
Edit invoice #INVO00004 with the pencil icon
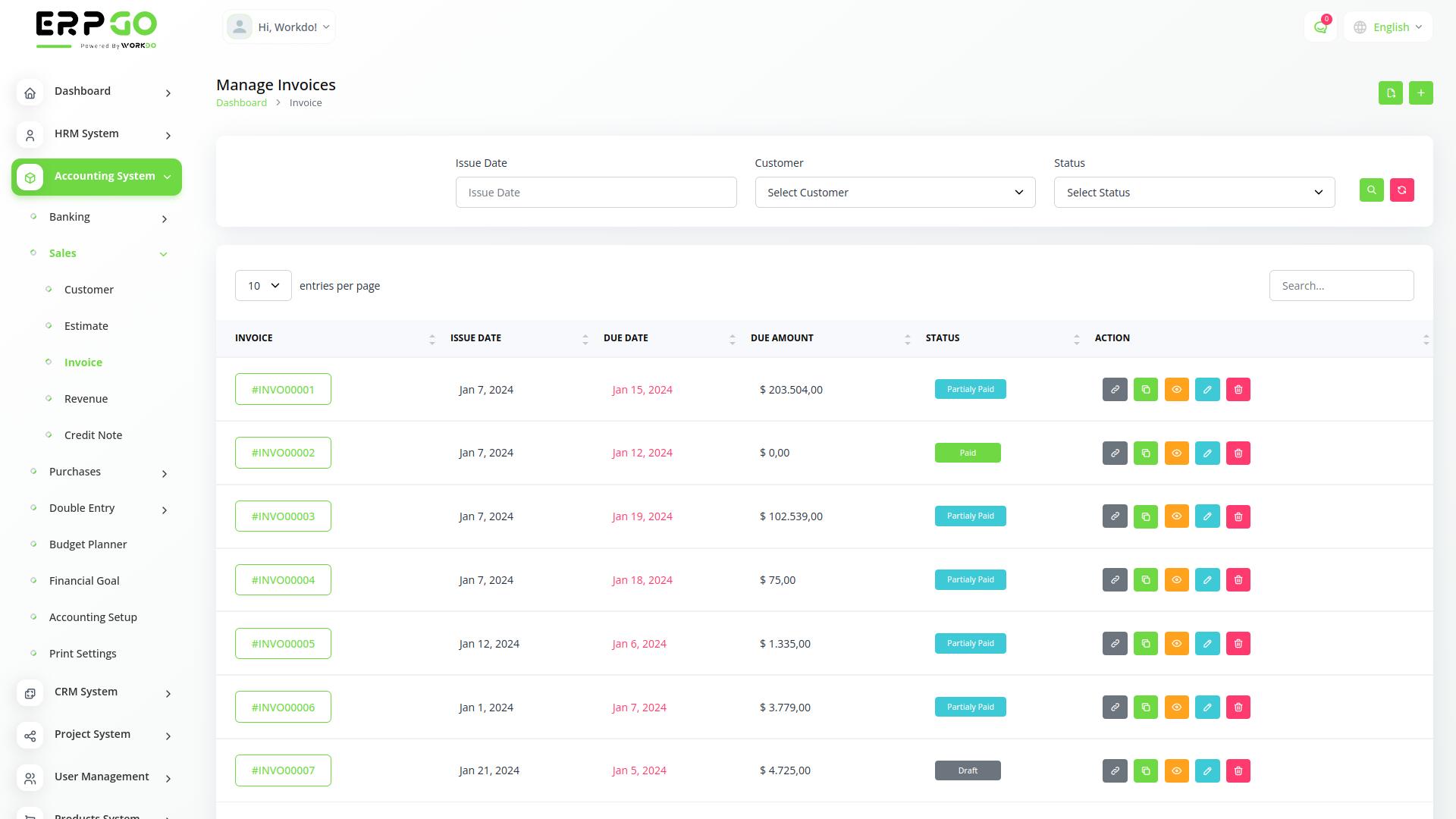pyautogui.click(x=1207, y=579)
